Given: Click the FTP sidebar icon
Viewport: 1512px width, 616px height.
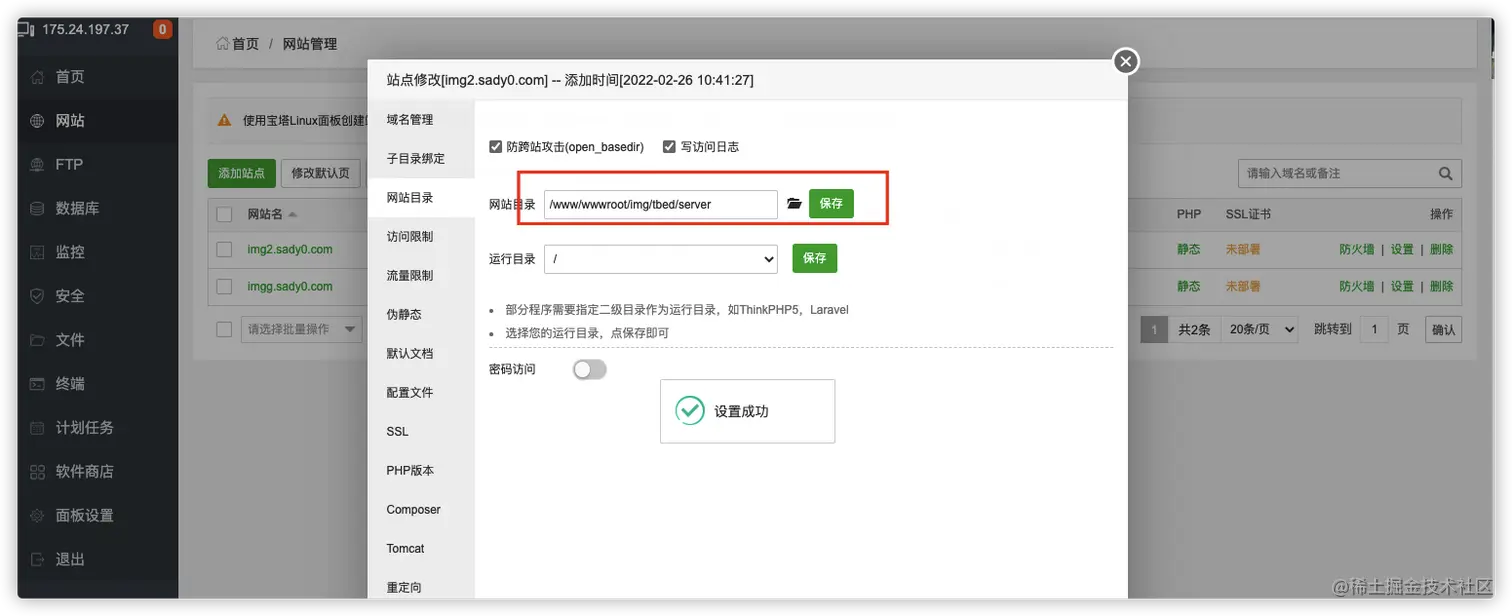Looking at the screenshot, I should 38,165.
